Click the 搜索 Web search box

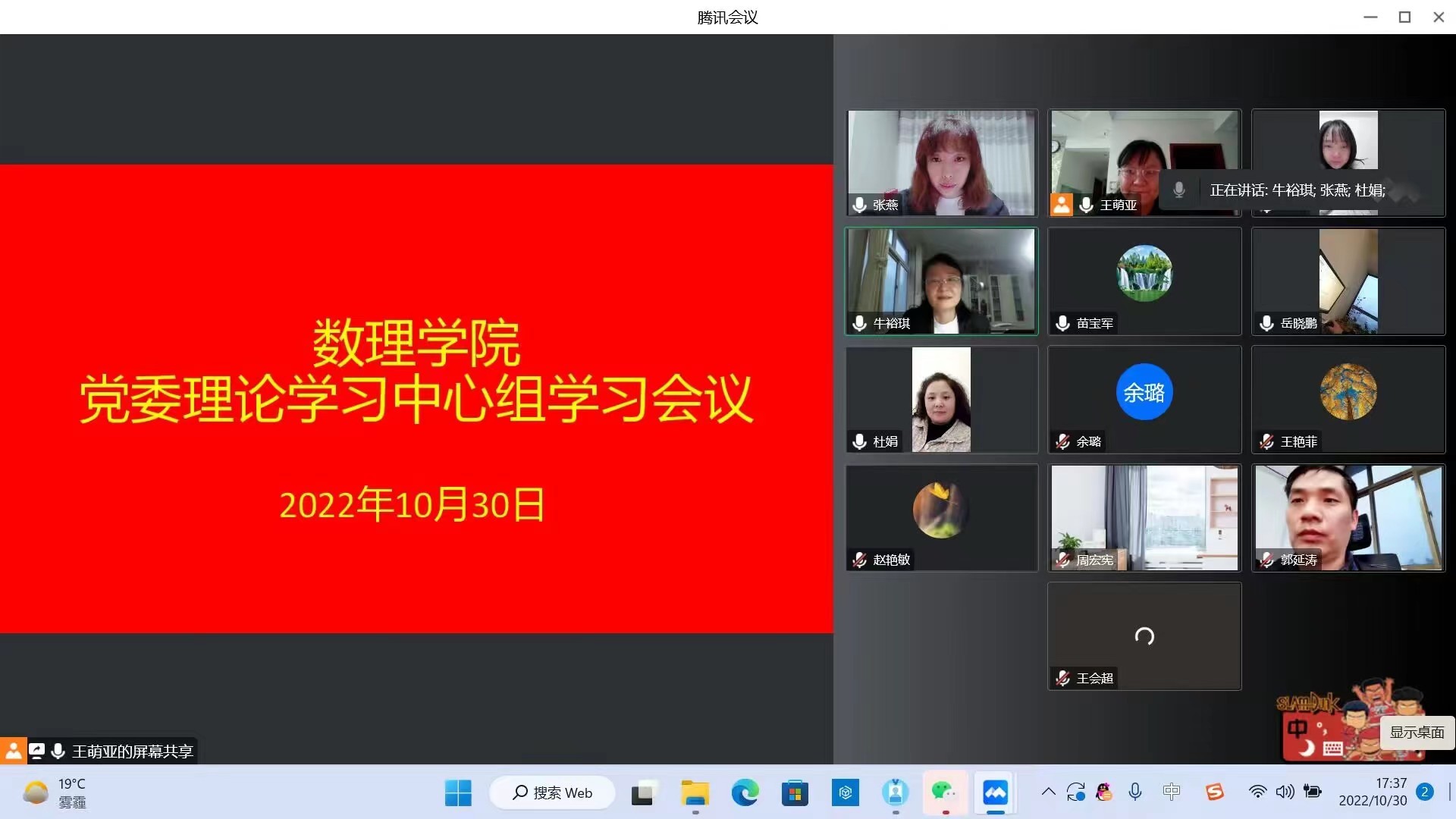(553, 793)
